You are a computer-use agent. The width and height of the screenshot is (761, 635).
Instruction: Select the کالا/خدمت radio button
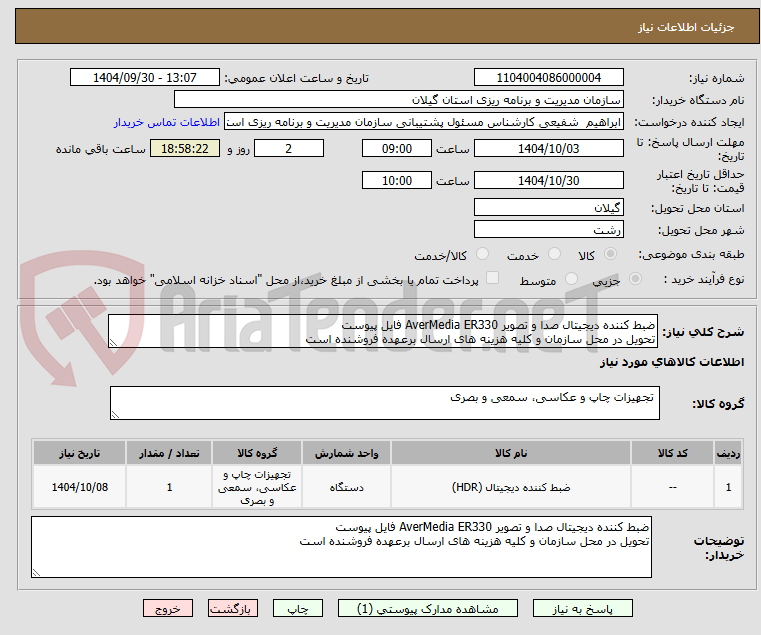482,254
